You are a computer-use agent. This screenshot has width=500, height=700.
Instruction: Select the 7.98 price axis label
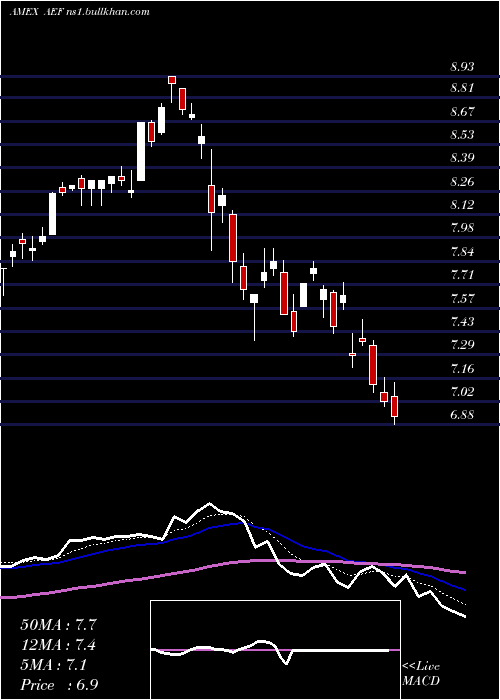(x=462, y=228)
